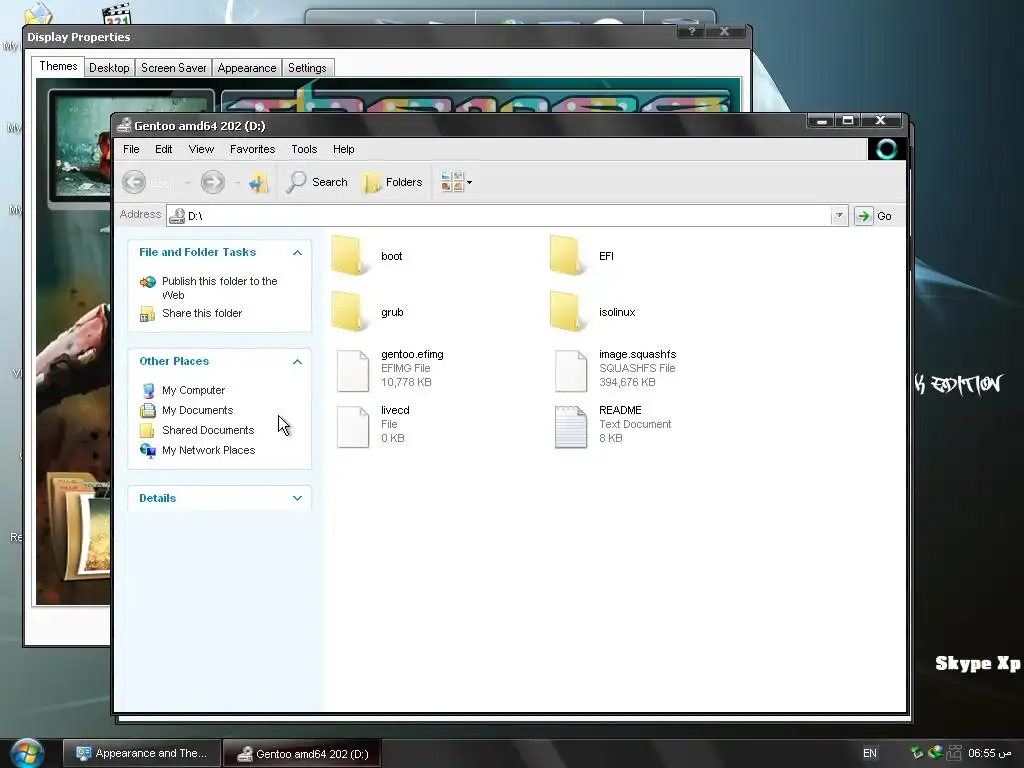This screenshot has width=1024, height=768.
Task: Click the My Computer sidebar icon
Action: click(x=148, y=391)
